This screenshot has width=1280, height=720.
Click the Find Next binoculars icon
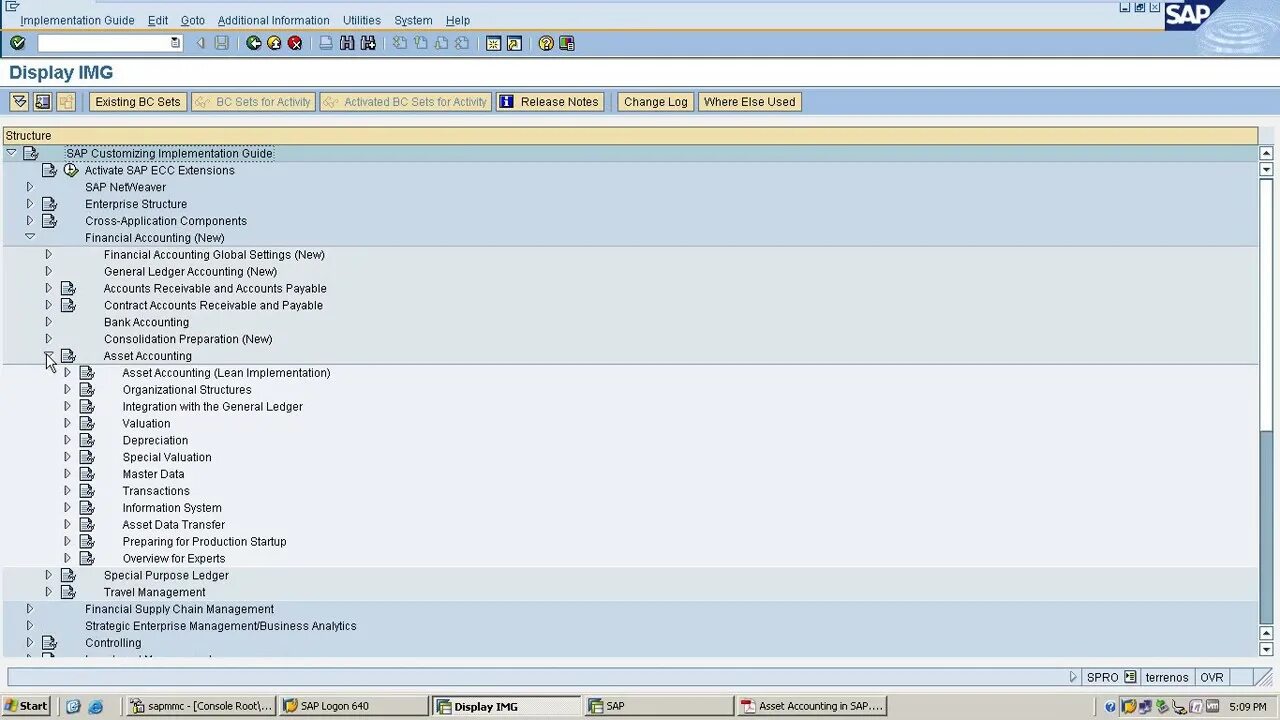click(368, 43)
